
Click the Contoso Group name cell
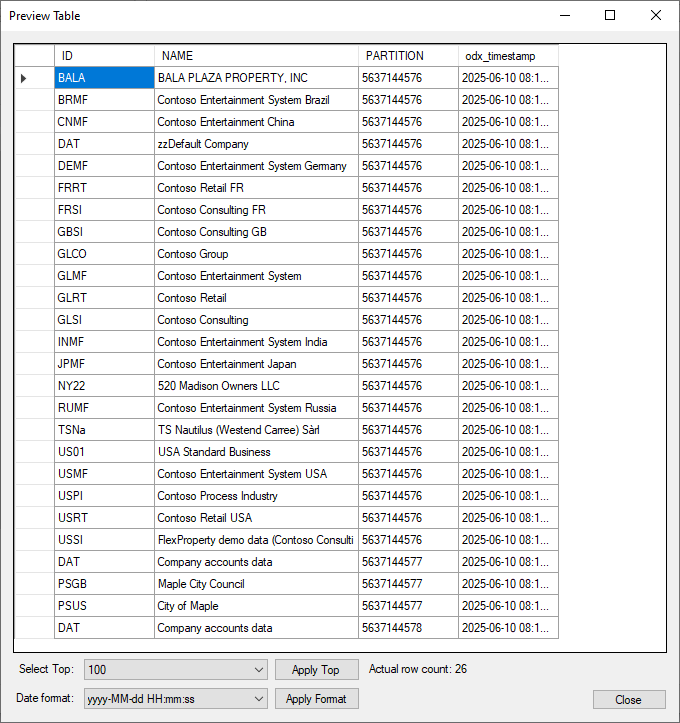tap(256, 254)
